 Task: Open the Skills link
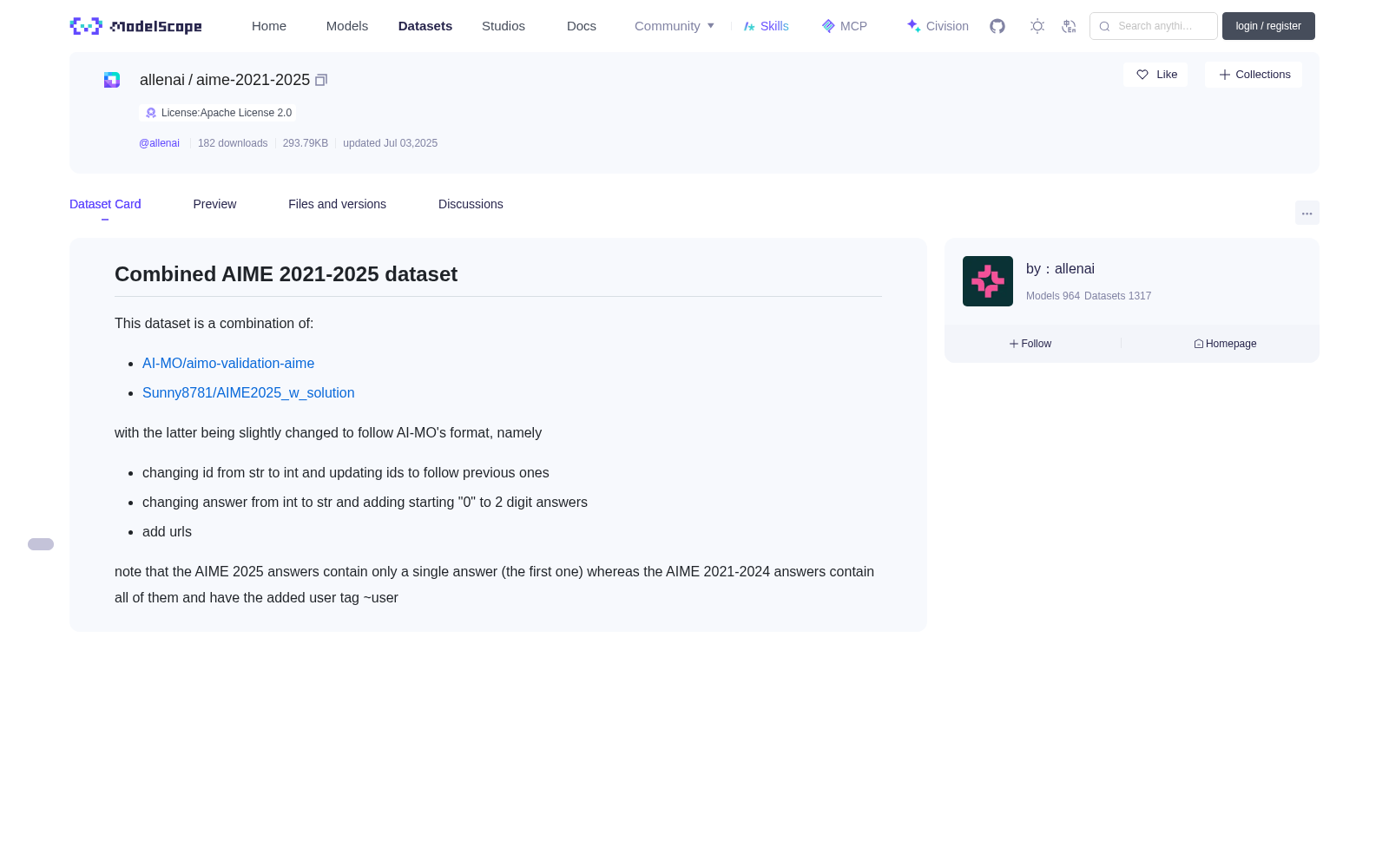pyautogui.click(x=767, y=26)
